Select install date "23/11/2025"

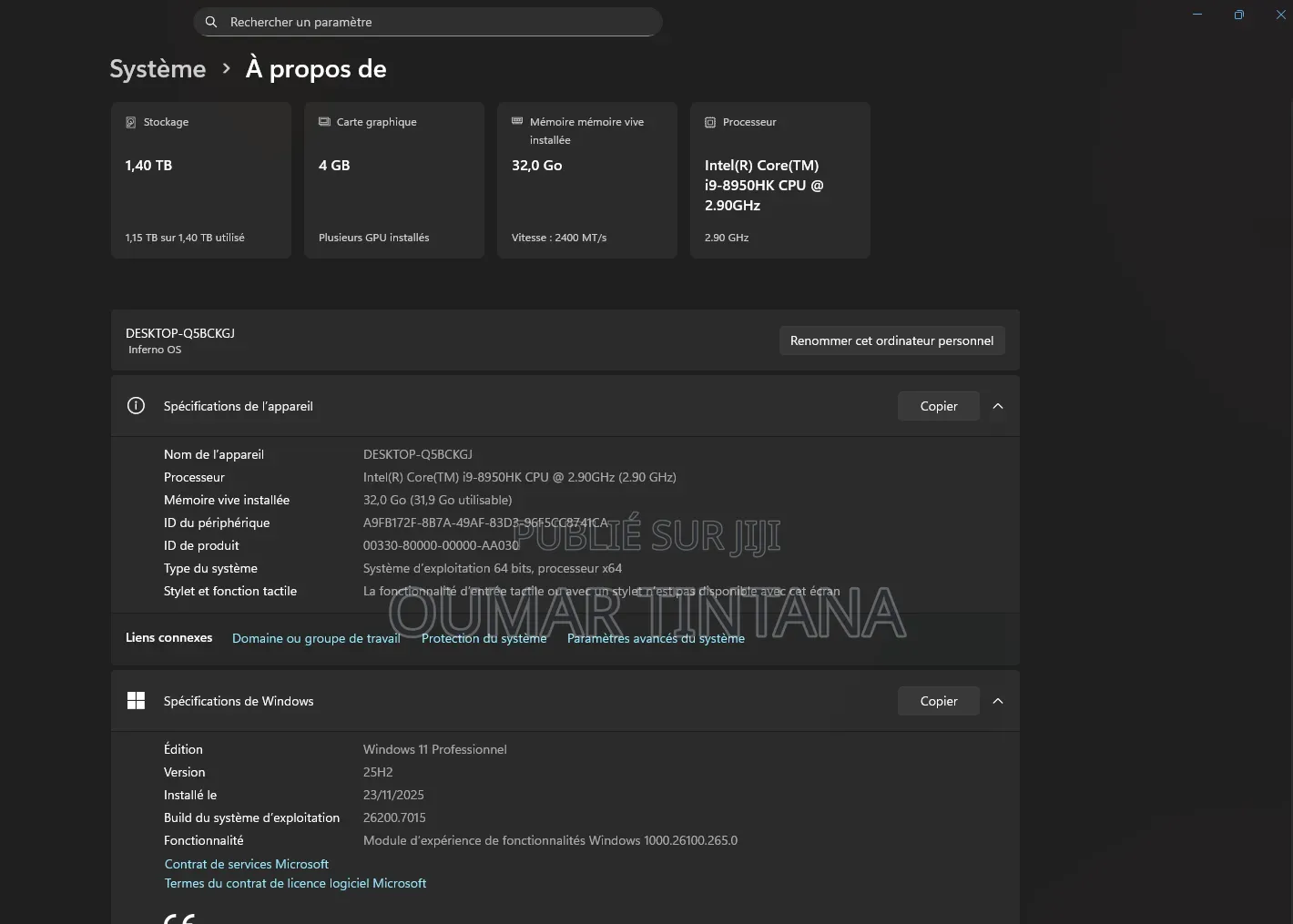pyautogui.click(x=393, y=795)
